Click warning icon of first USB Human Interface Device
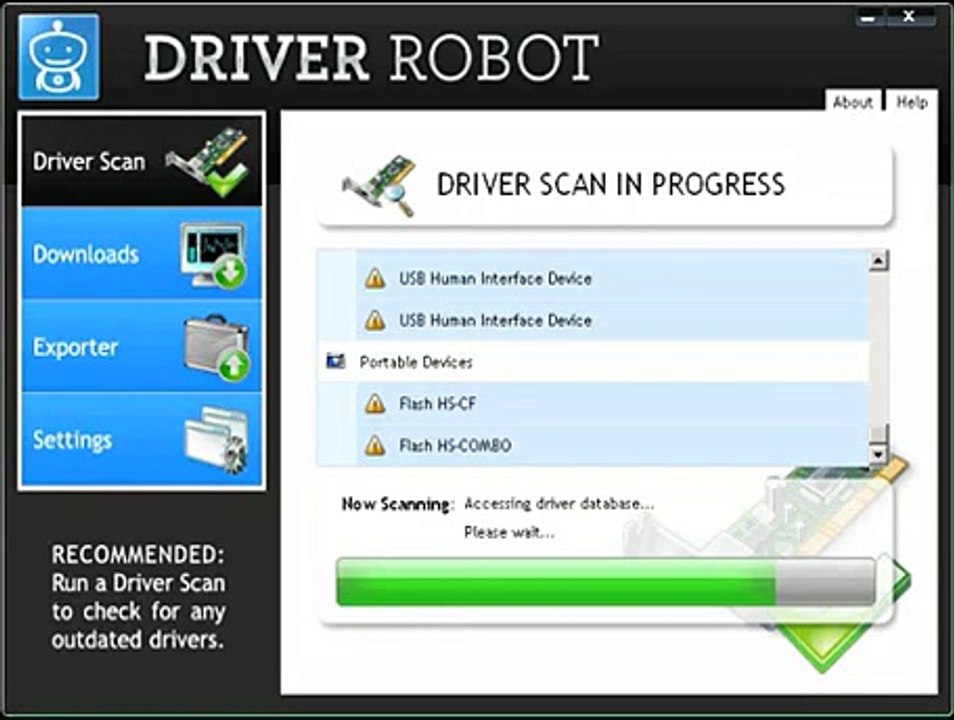 click(x=375, y=279)
